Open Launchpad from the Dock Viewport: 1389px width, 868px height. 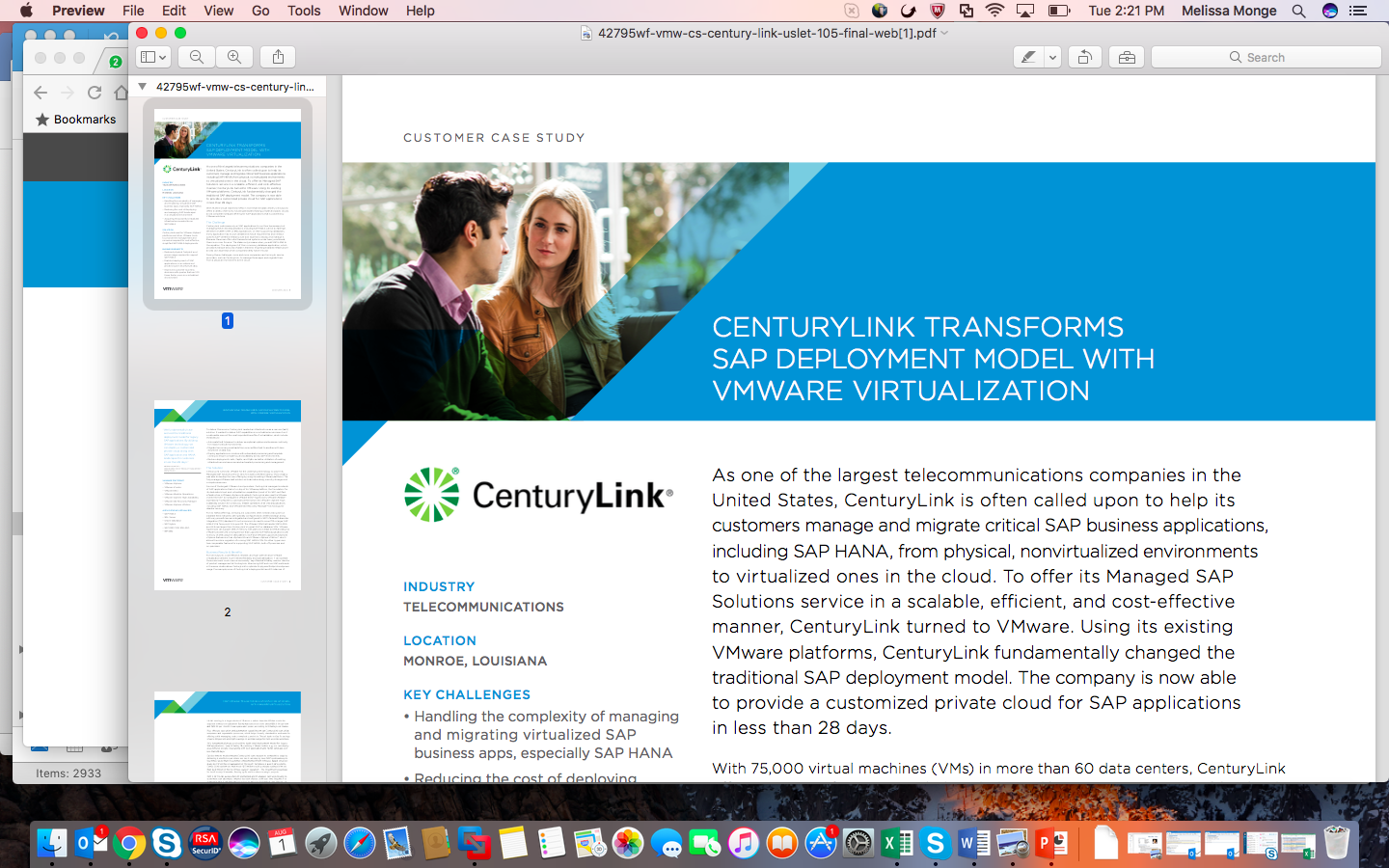pyautogui.click(x=321, y=843)
